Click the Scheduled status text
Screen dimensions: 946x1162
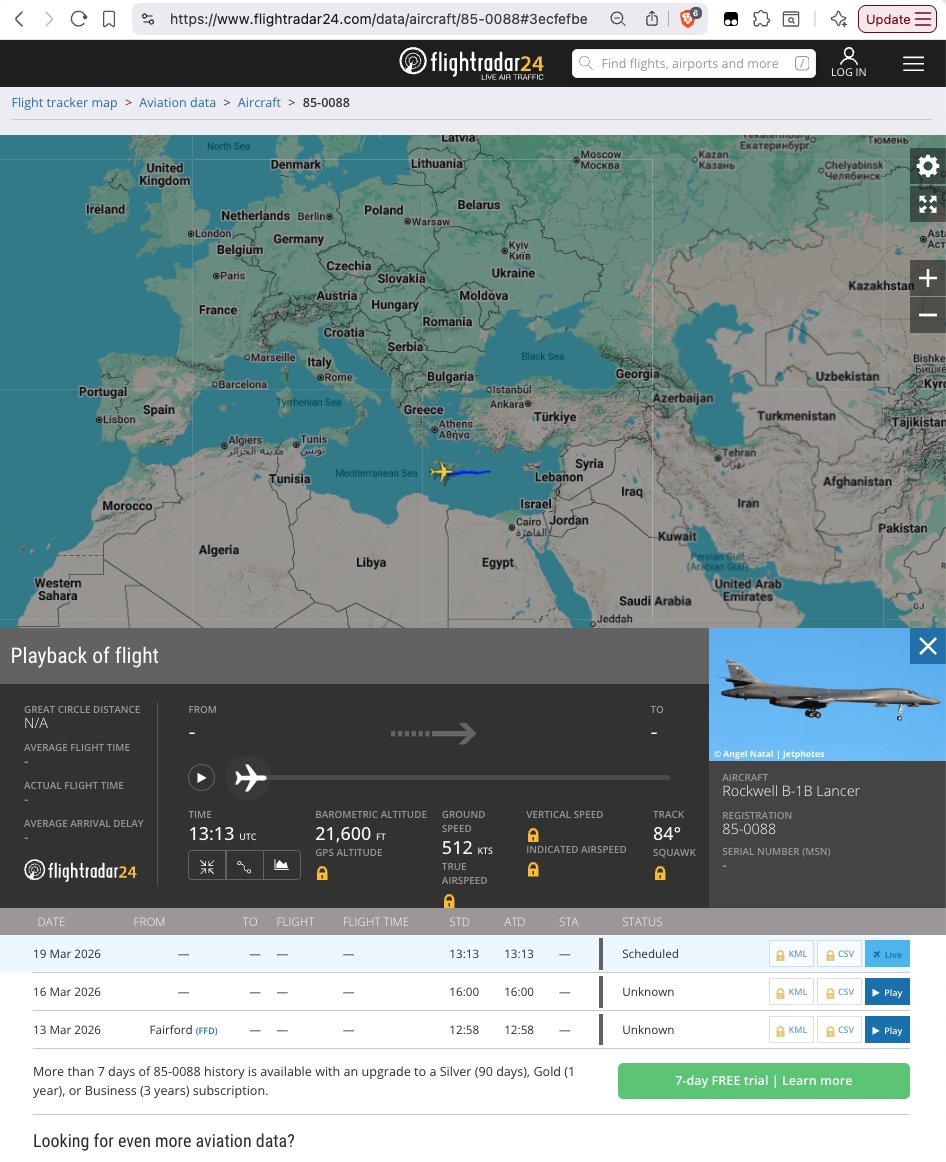(x=650, y=954)
